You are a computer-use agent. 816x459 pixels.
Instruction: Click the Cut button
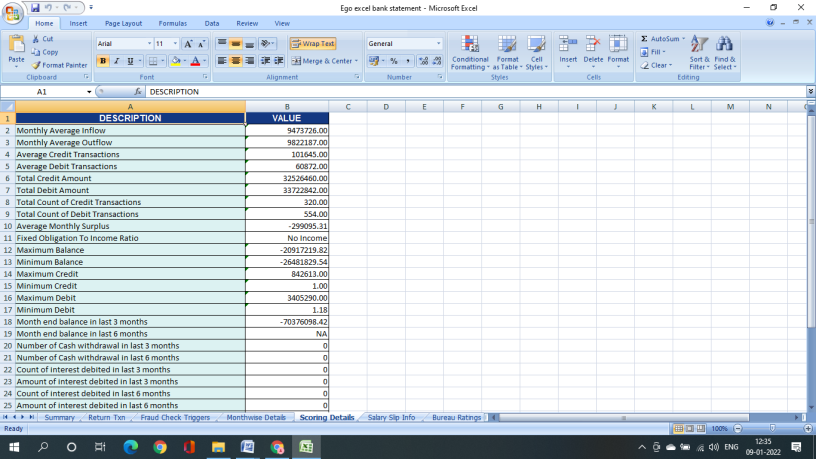[42, 39]
